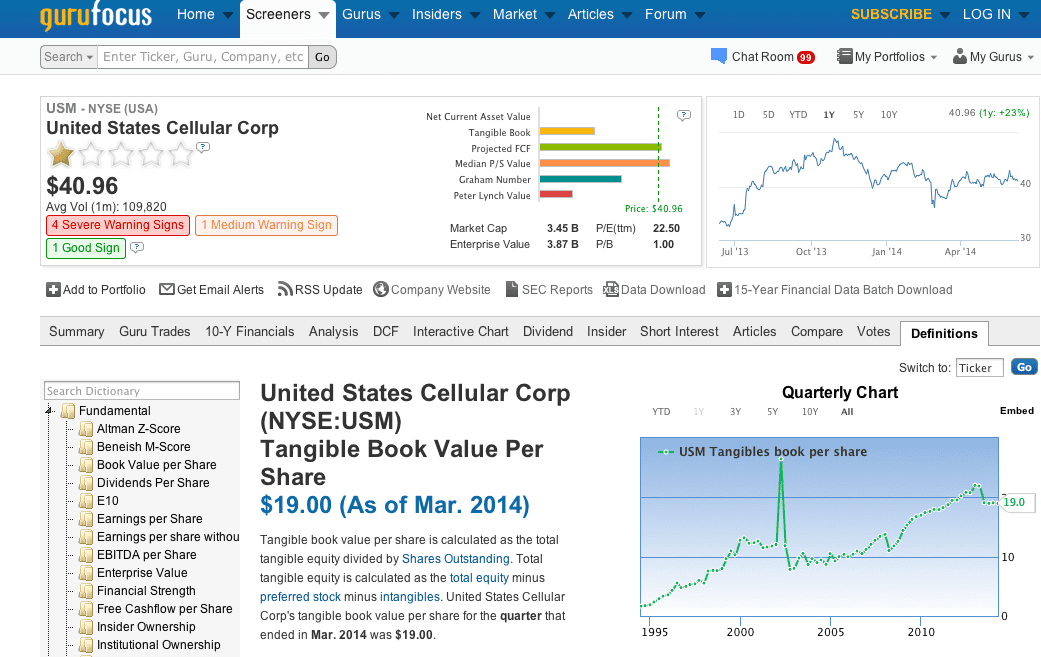This screenshot has width=1041, height=657.
Task: Click the E10 folder icon
Action: (86, 500)
